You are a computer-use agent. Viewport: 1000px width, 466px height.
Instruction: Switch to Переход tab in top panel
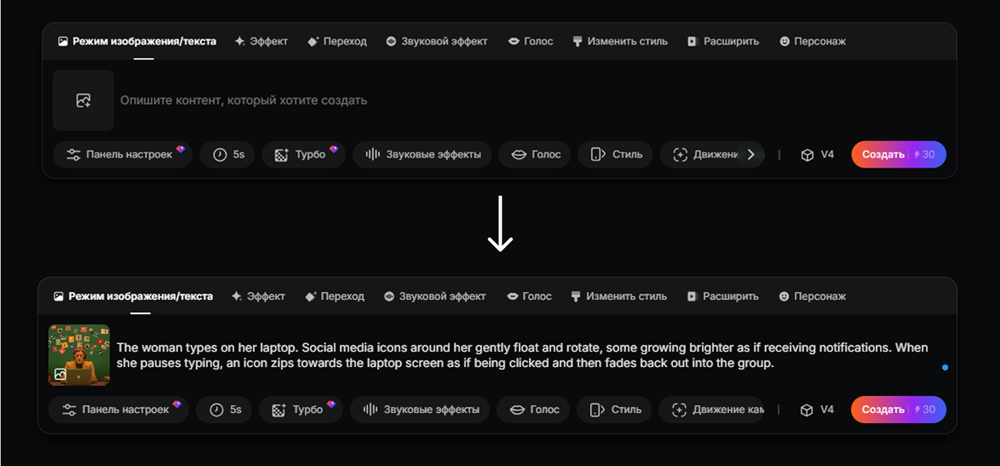tap(337, 41)
